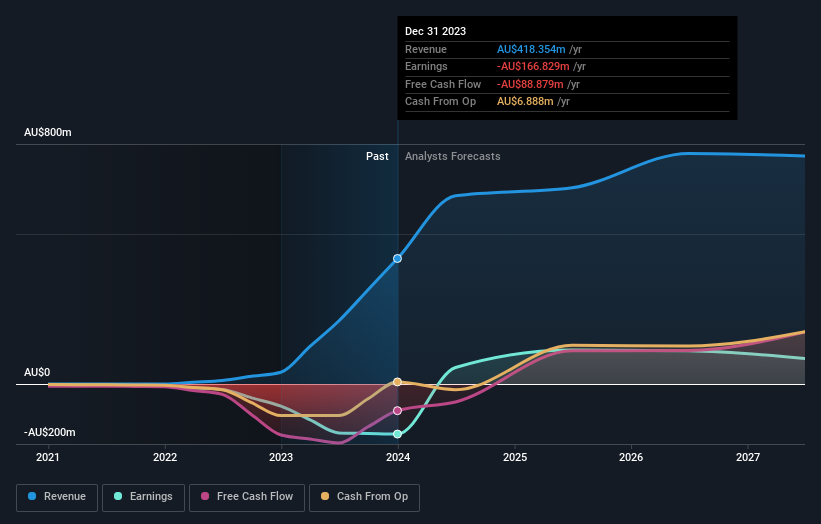821x524 pixels.
Task: Click the 2026 x-axis label
Action: tap(631, 458)
